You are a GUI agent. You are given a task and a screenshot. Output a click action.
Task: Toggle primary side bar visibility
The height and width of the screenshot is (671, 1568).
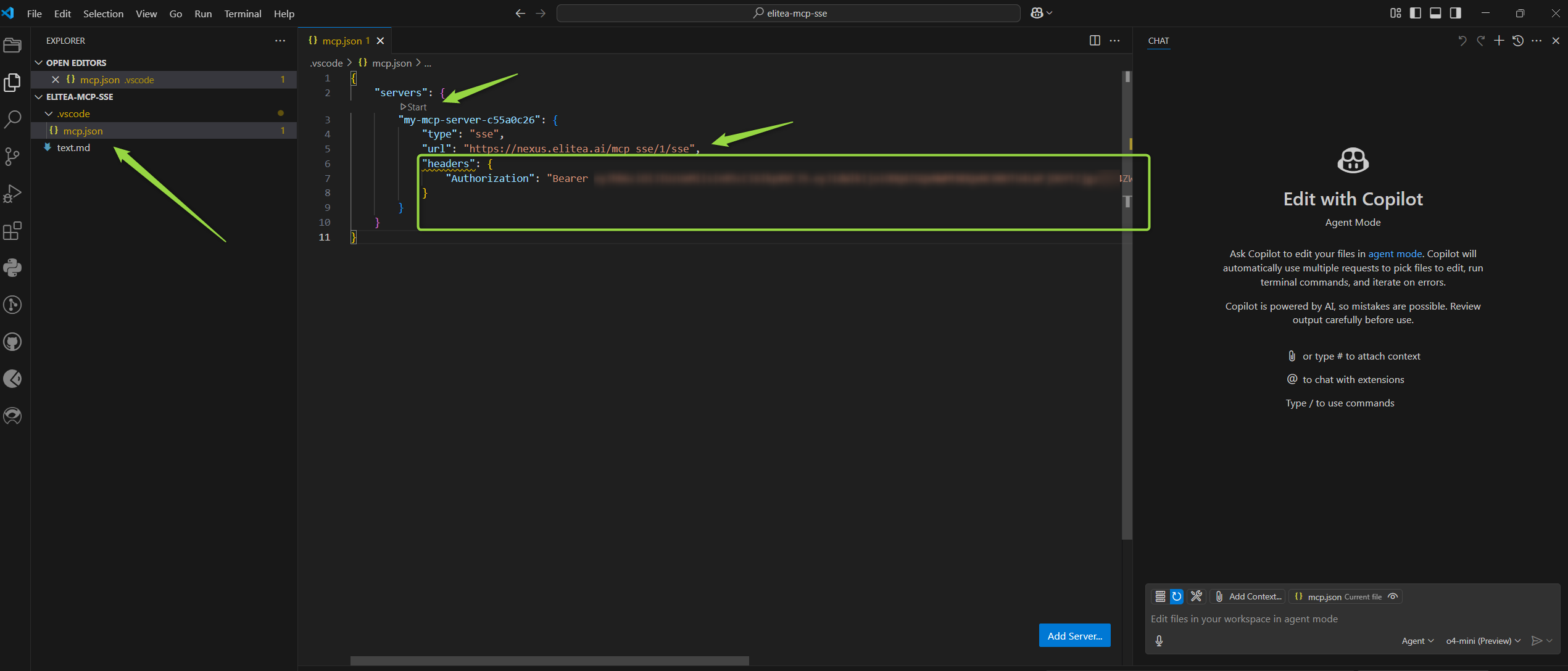click(1416, 13)
